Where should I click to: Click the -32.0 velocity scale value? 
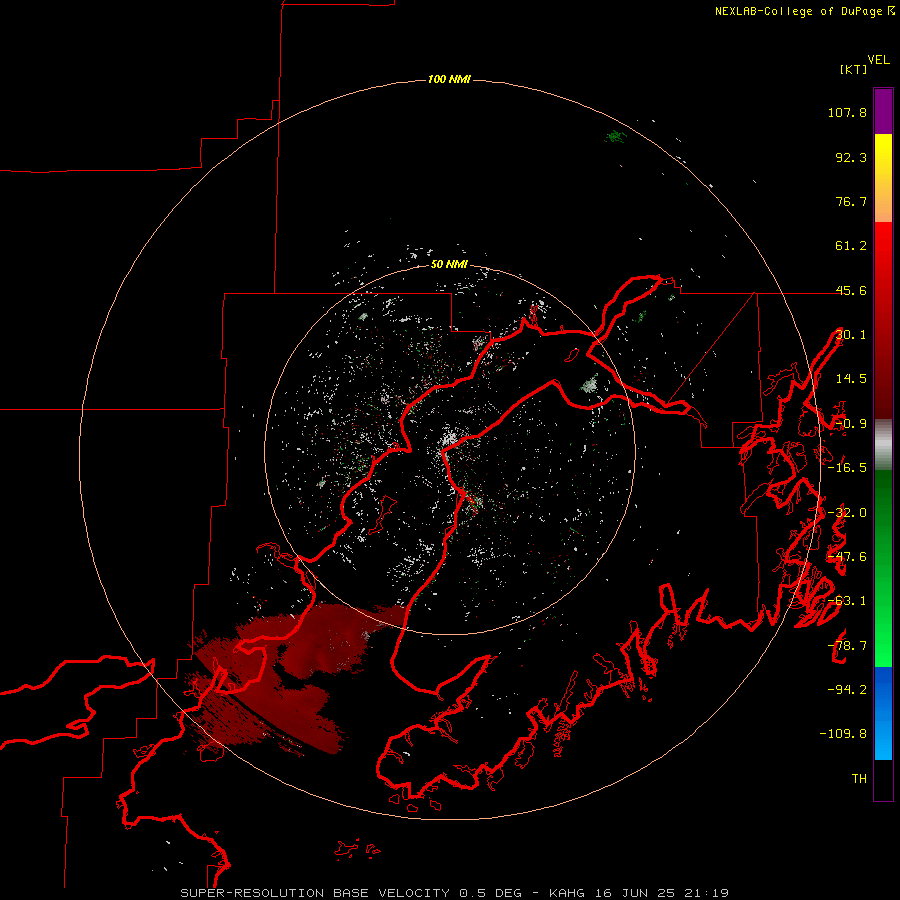(x=847, y=513)
